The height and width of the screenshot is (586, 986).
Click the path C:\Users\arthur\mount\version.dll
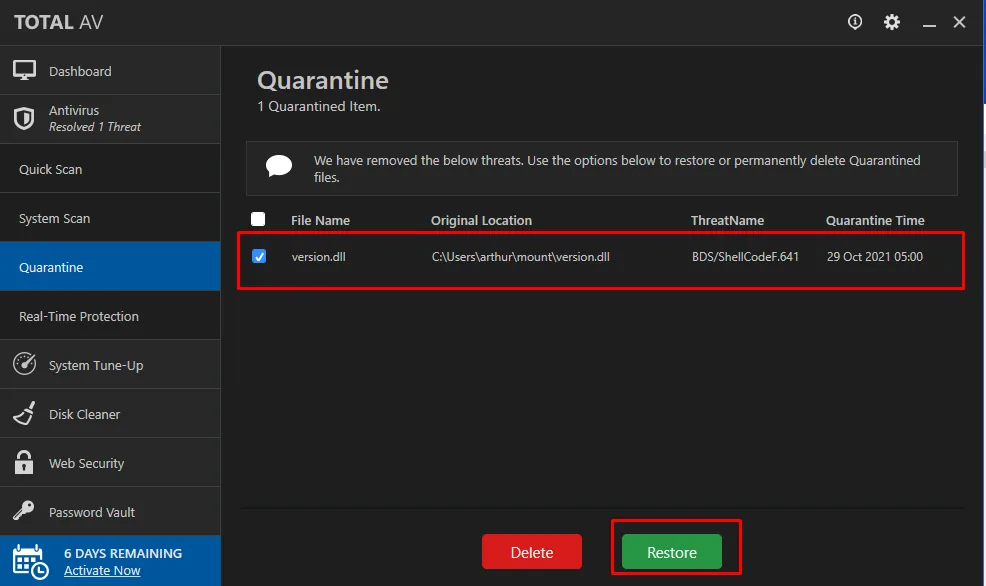(520, 257)
